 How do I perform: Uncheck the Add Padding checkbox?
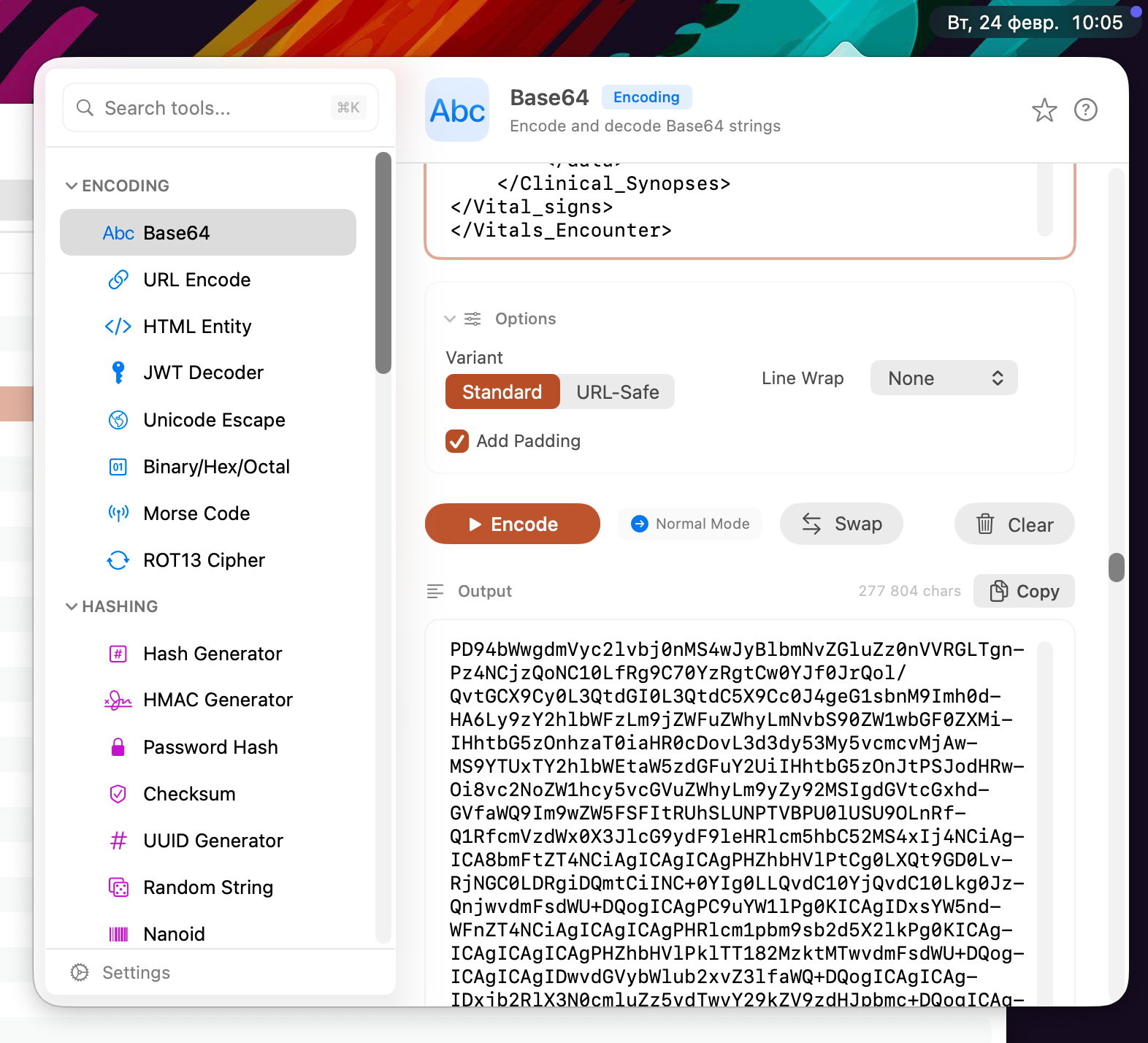(457, 441)
